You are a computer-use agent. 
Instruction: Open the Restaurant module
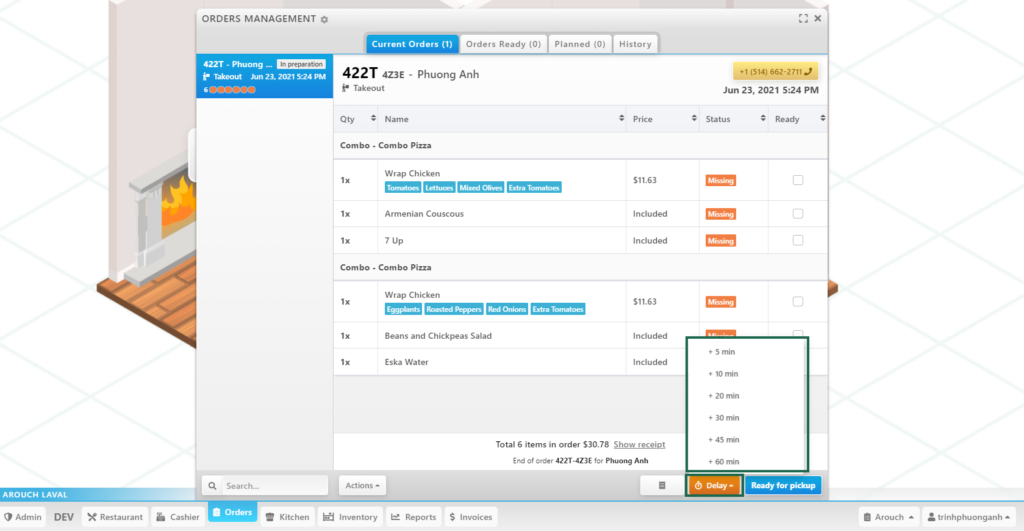[115, 517]
